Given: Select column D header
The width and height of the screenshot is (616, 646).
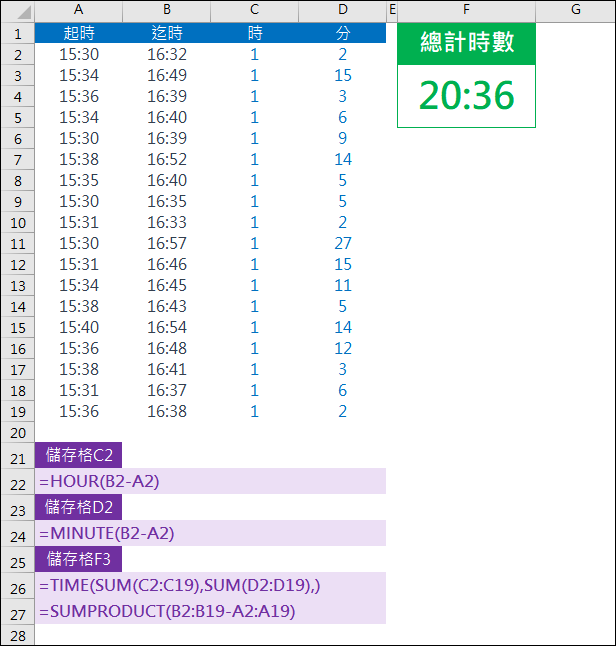Looking at the screenshot, I should tap(342, 10).
